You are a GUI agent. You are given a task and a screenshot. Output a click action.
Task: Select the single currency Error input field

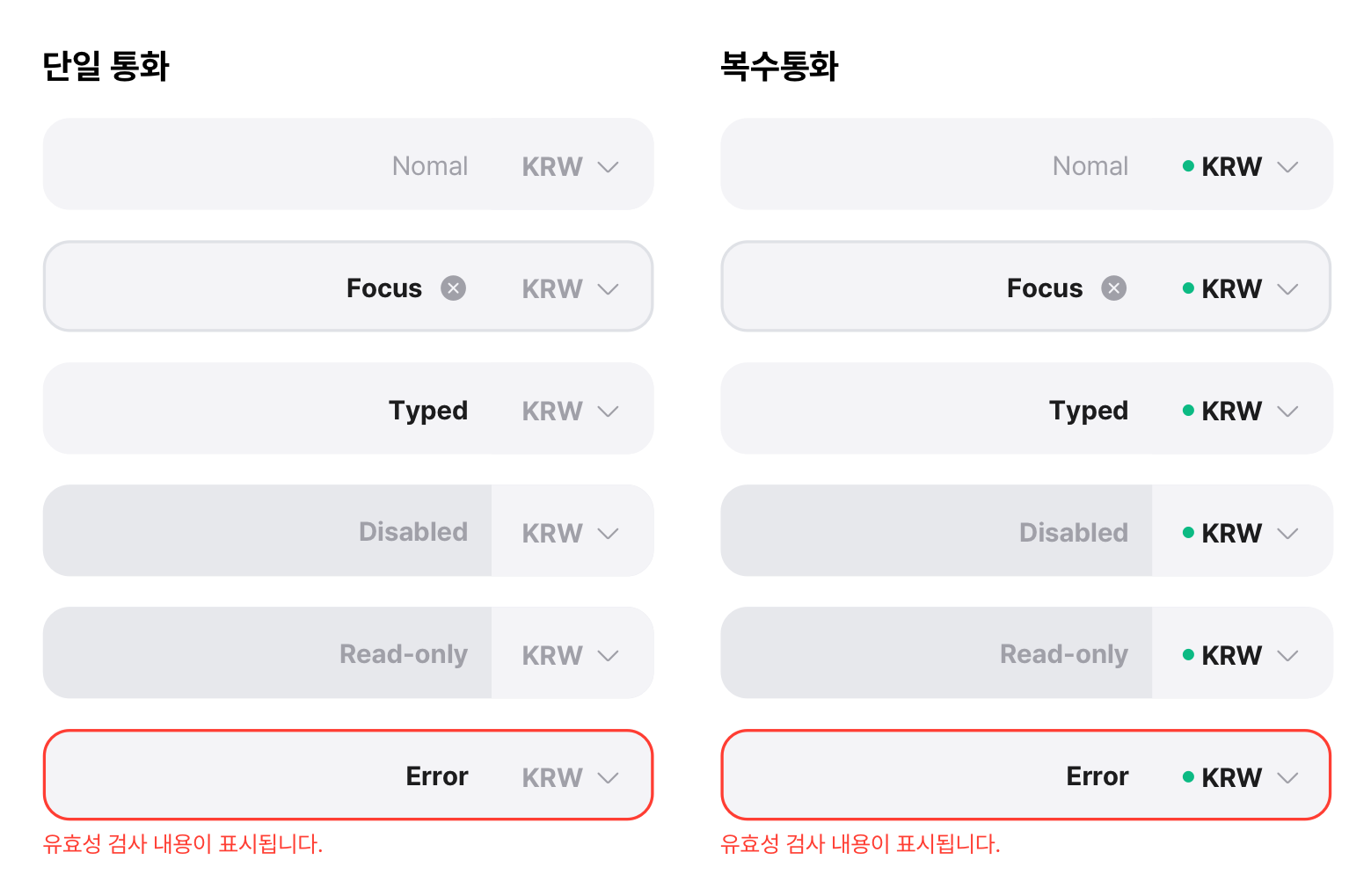click(x=267, y=776)
